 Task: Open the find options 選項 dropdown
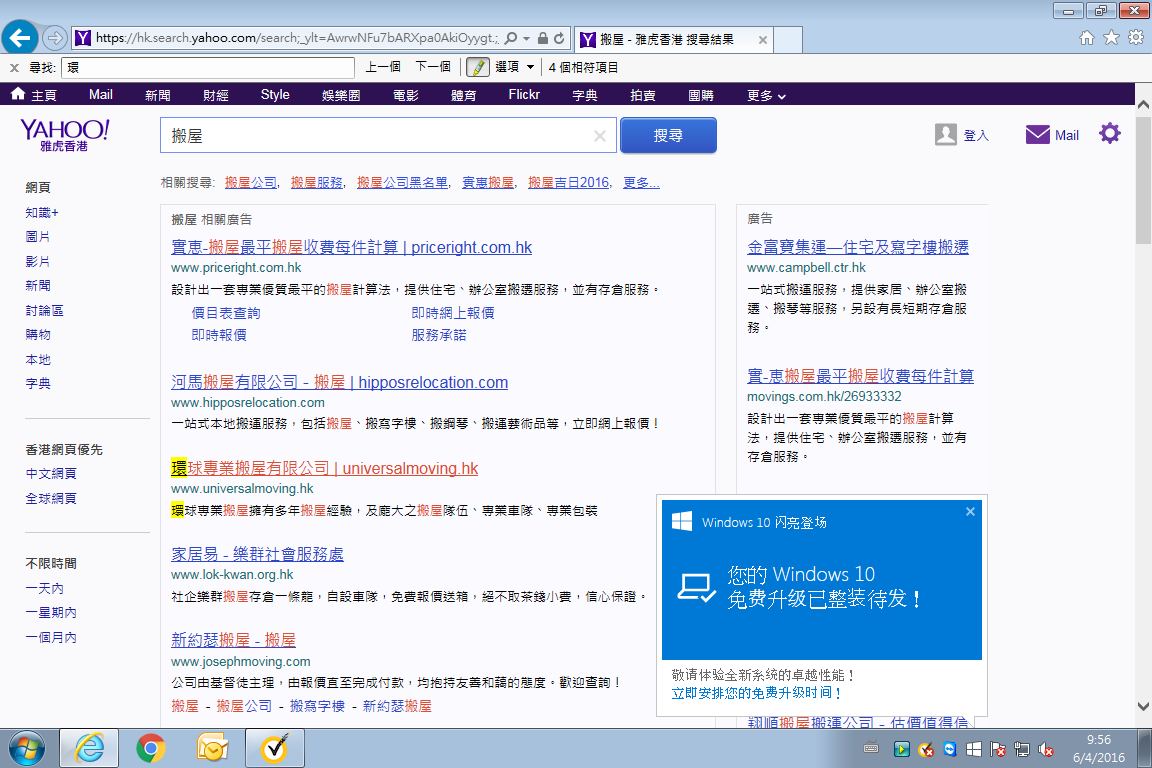point(514,68)
